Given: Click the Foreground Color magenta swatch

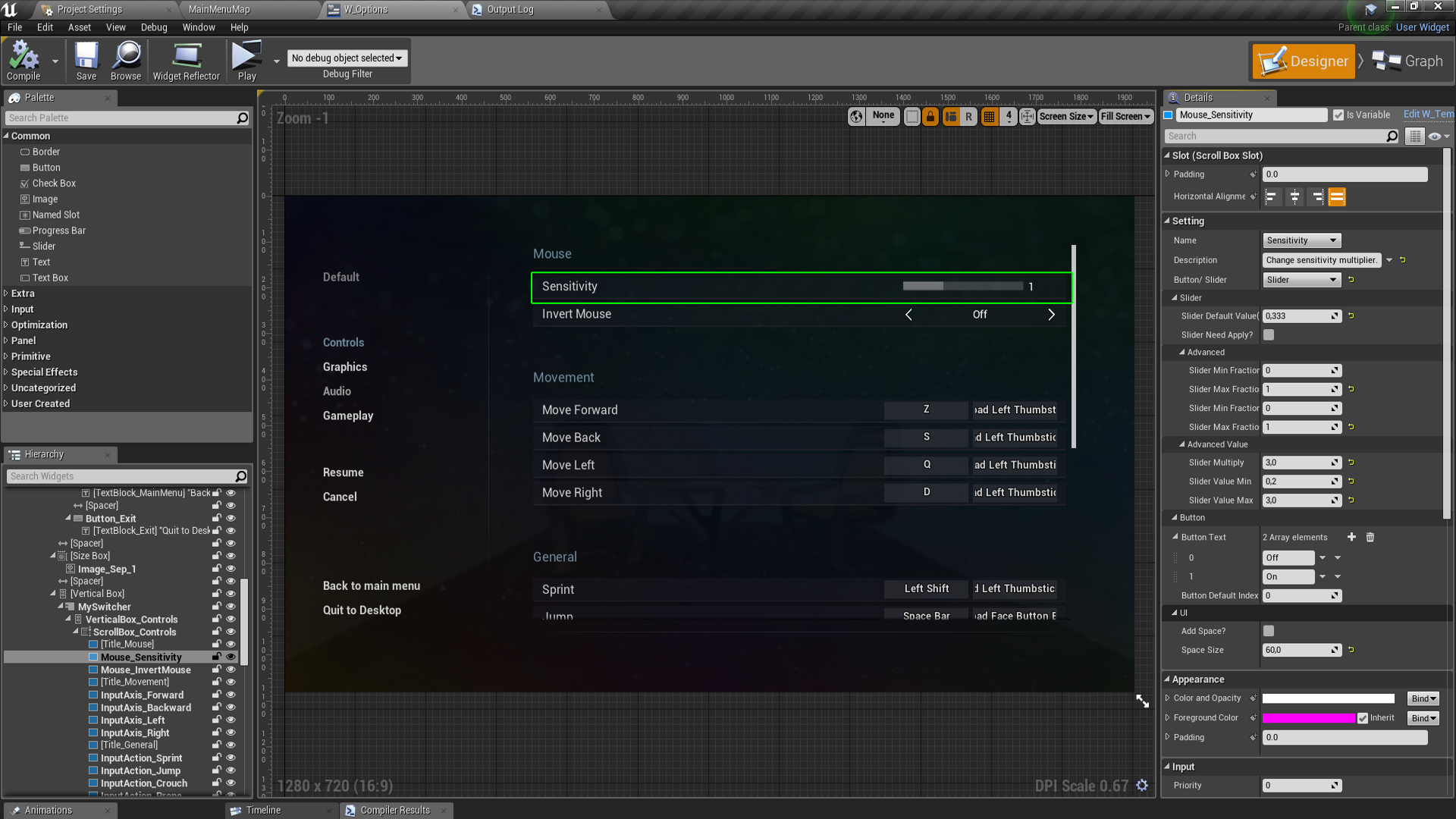Looking at the screenshot, I should pyautogui.click(x=1308, y=718).
